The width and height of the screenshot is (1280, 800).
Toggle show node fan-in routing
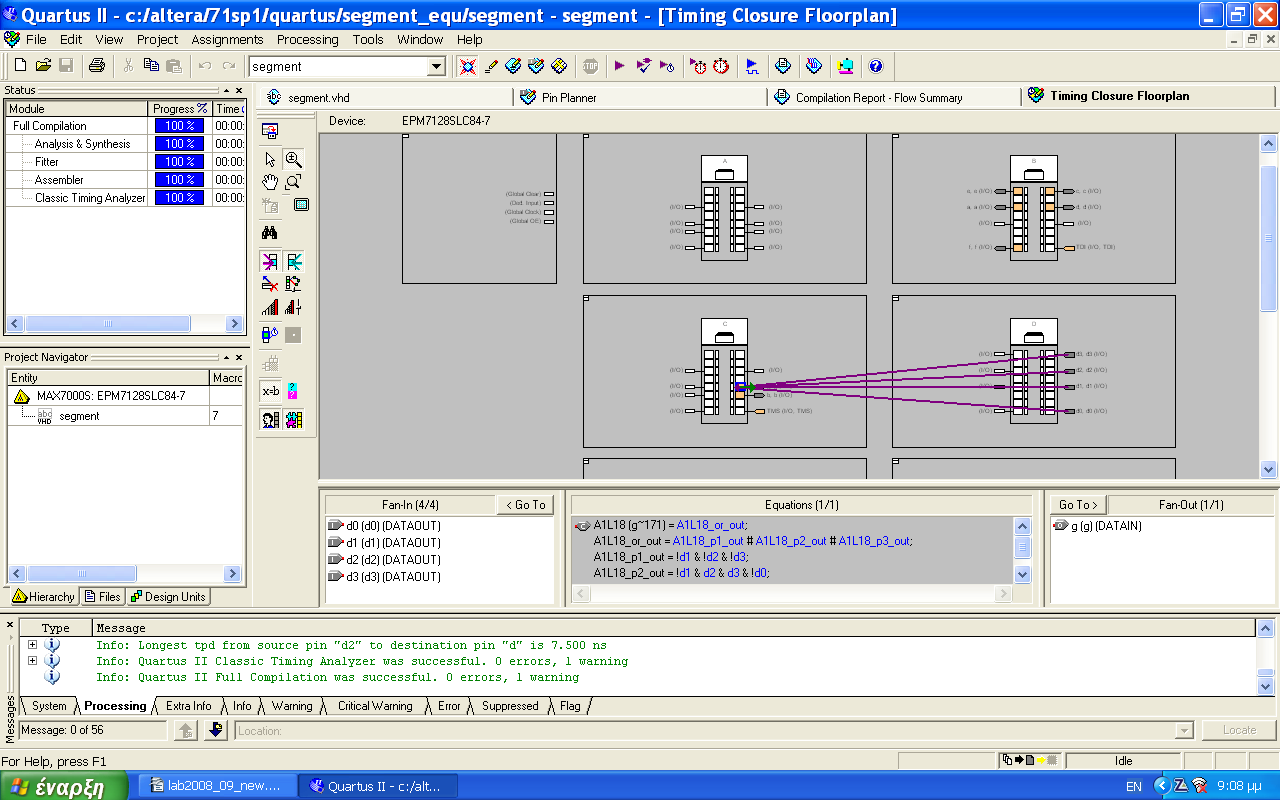(x=270, y=261)
